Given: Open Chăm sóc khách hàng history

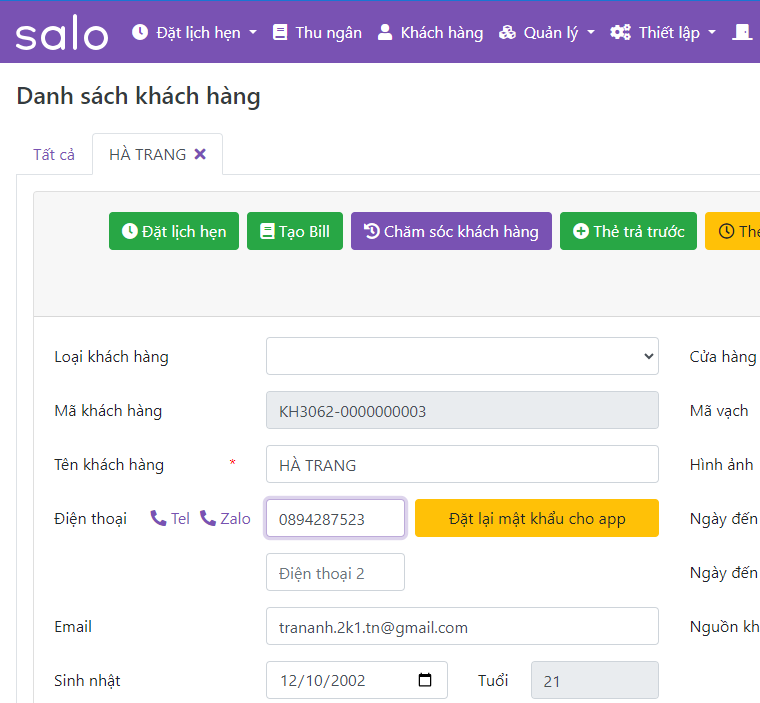Looking at the screenshot, I should click(451, 231).
